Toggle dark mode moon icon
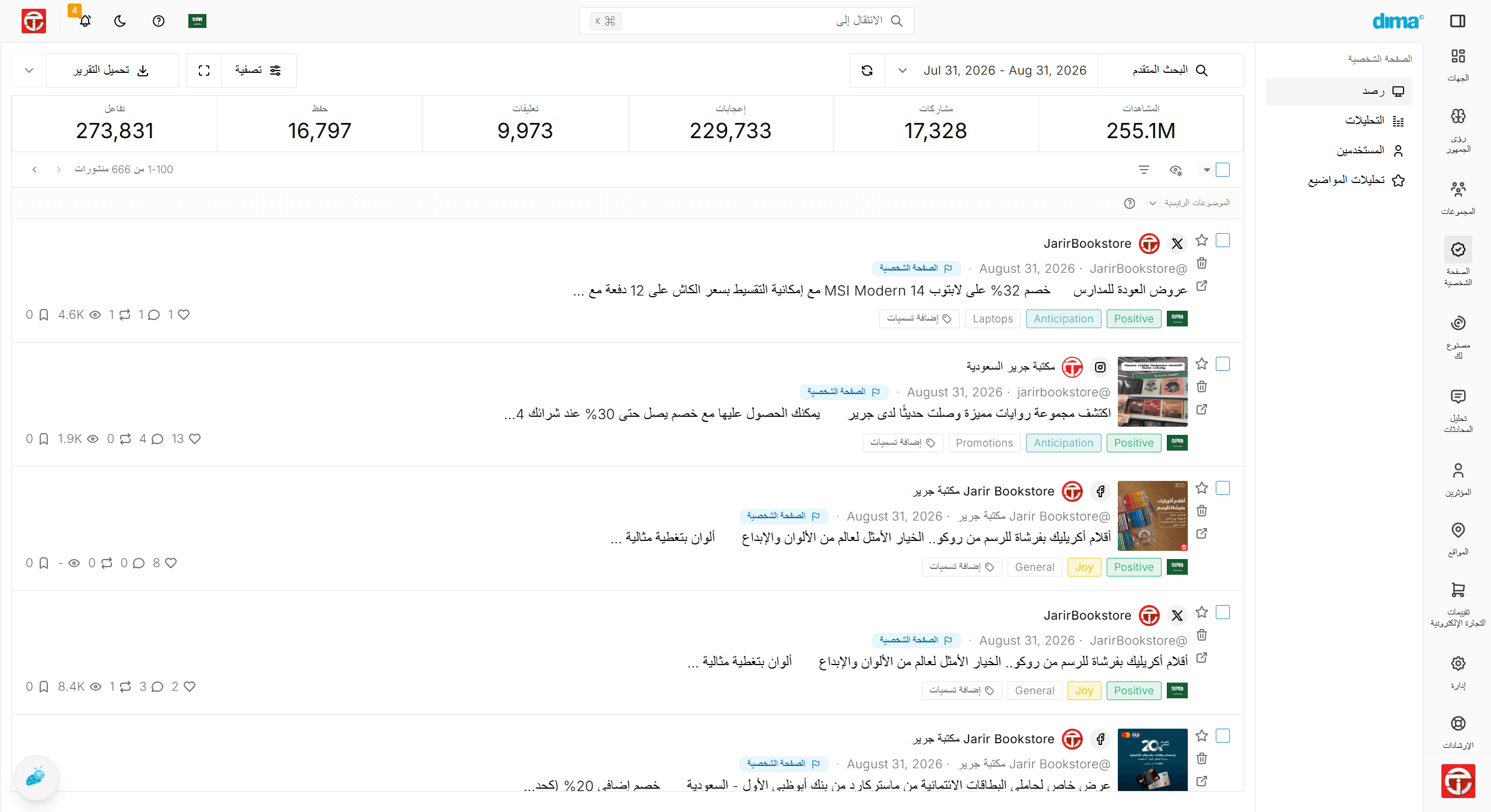The width and height of the screenshot is (1491, 812). coord(120,21)
